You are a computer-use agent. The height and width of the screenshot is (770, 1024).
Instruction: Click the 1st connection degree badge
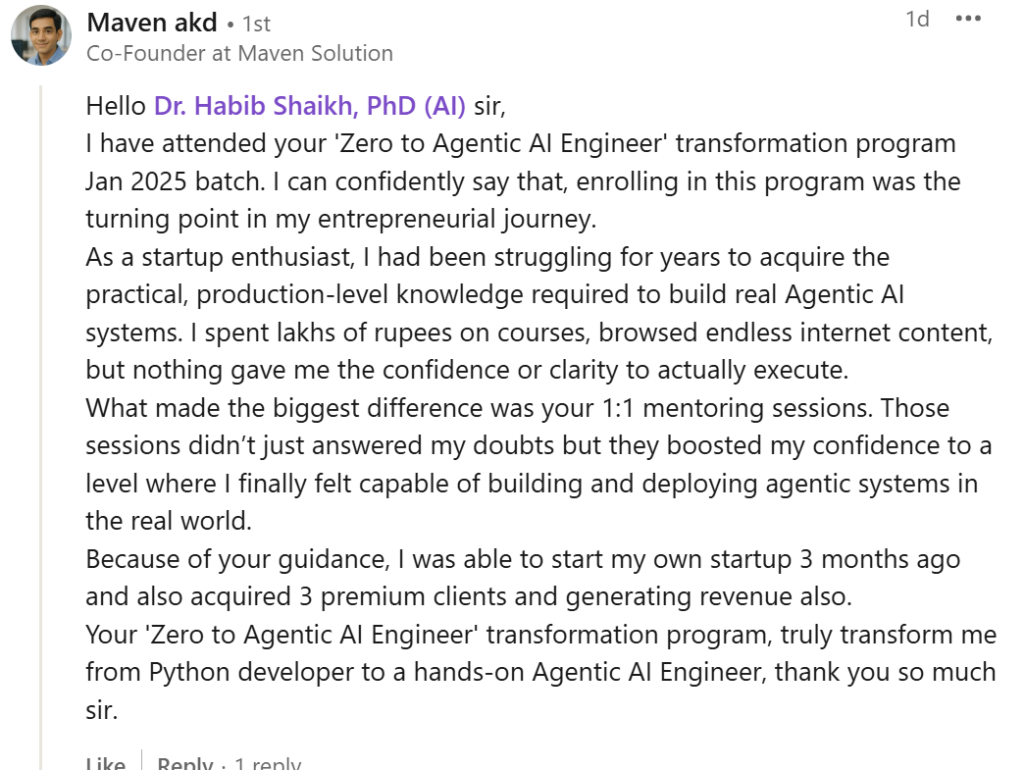pyautogui.click(x=256, y=23)
